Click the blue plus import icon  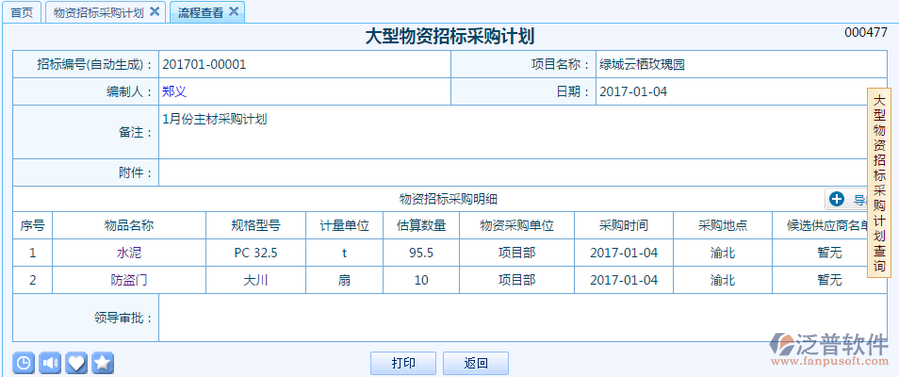837,199
